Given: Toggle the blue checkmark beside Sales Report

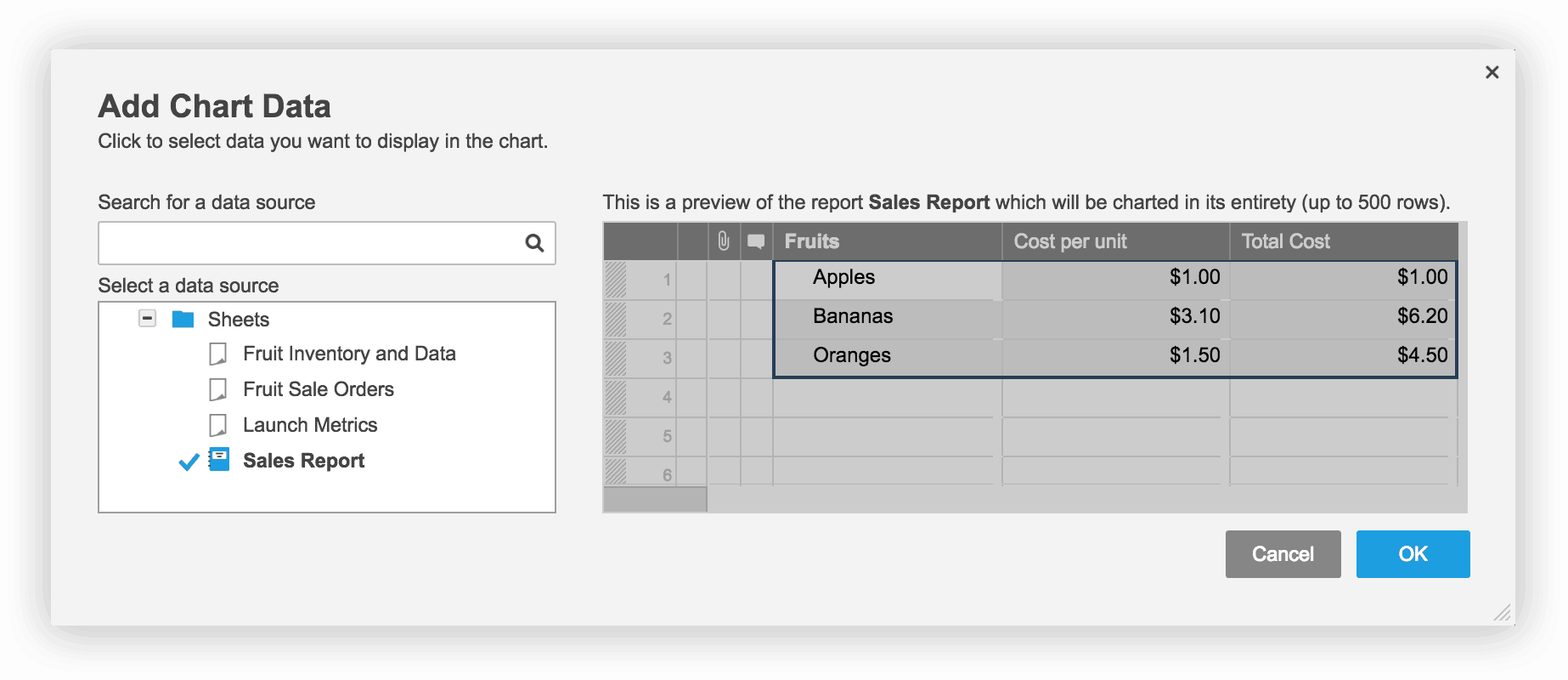Looking at the screenshot, I should [x=189, y=462].
